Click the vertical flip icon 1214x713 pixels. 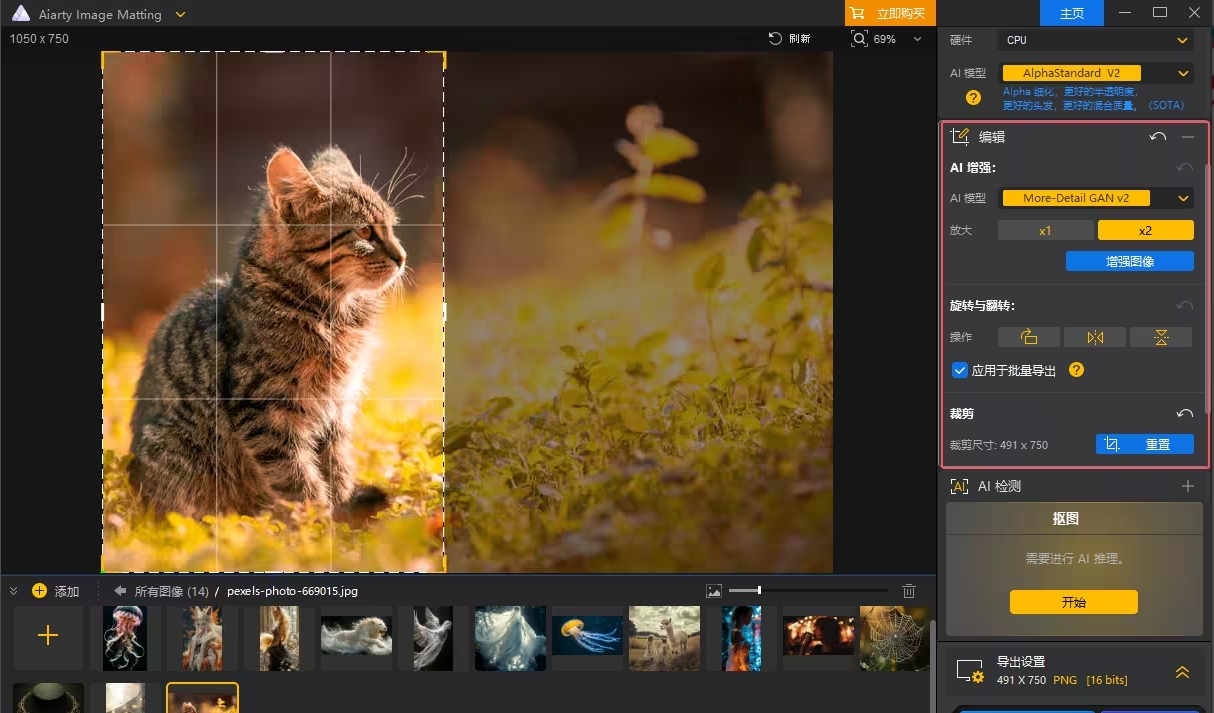[x=1160, y=337]
